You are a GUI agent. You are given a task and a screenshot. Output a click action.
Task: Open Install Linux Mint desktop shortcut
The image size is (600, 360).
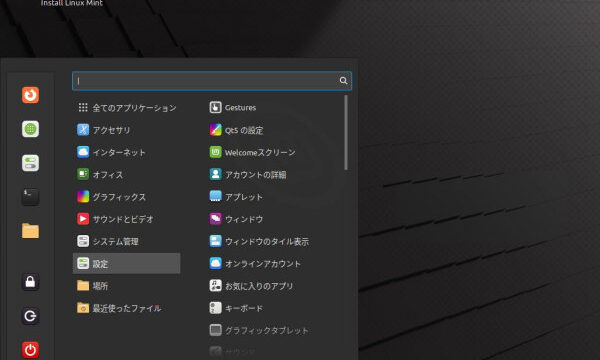72,3
